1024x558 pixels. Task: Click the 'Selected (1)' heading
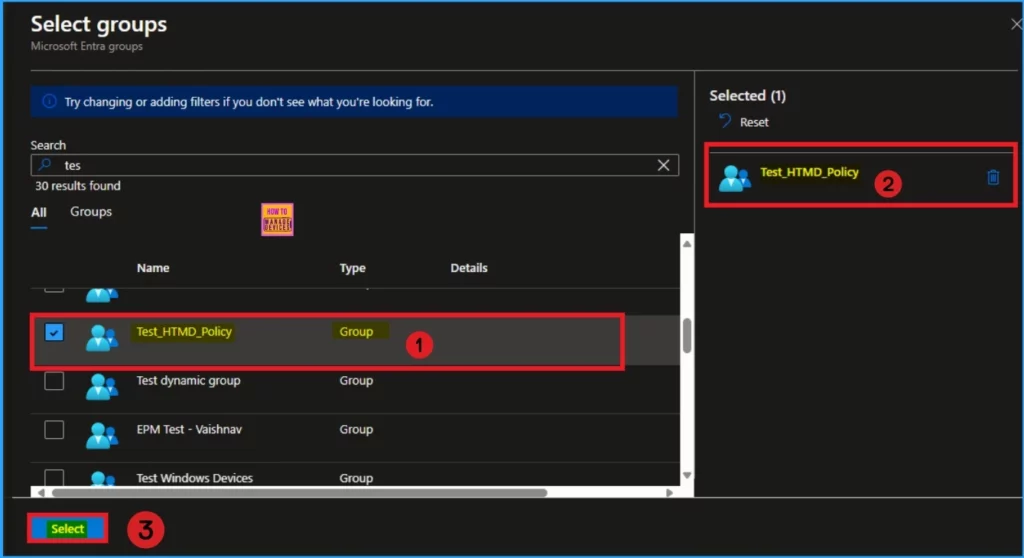point(748,95)
